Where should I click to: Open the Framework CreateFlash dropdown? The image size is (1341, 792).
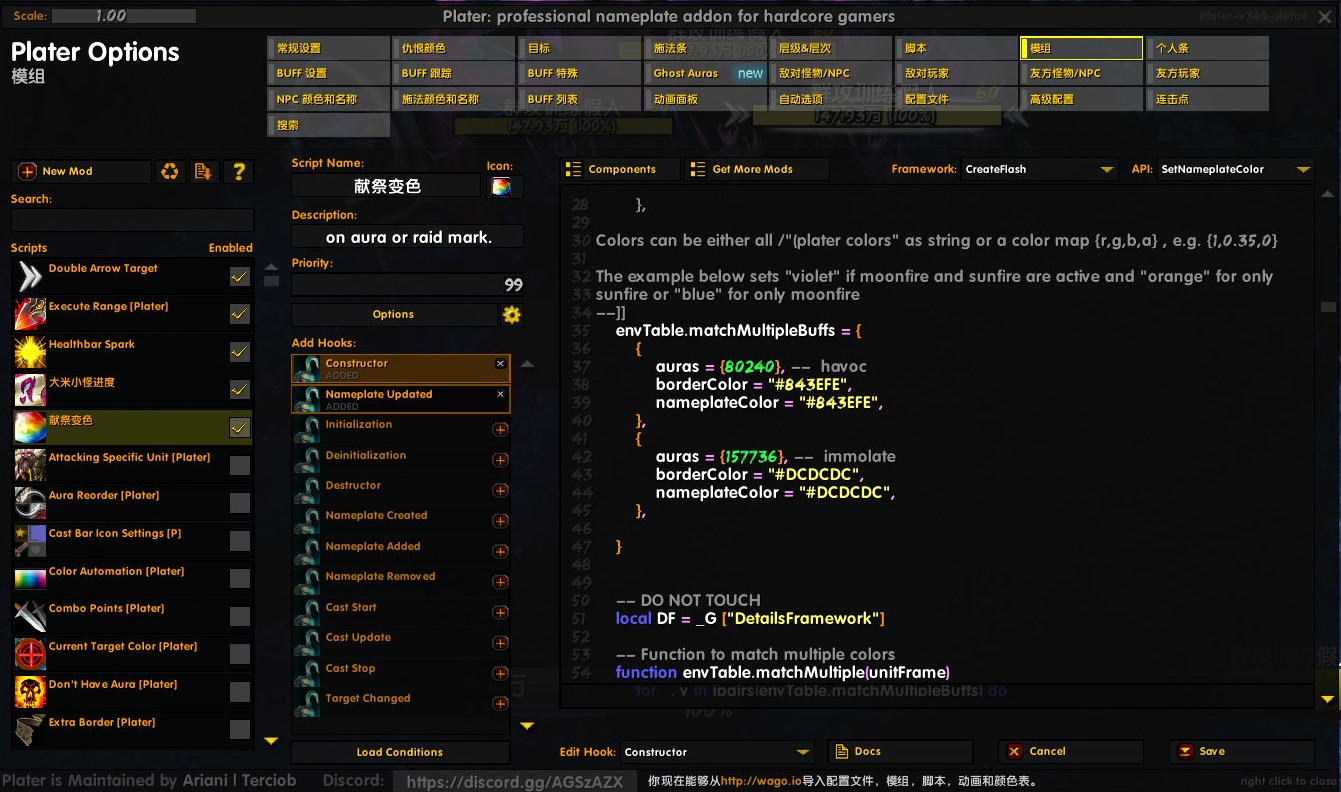[1039, 170]
